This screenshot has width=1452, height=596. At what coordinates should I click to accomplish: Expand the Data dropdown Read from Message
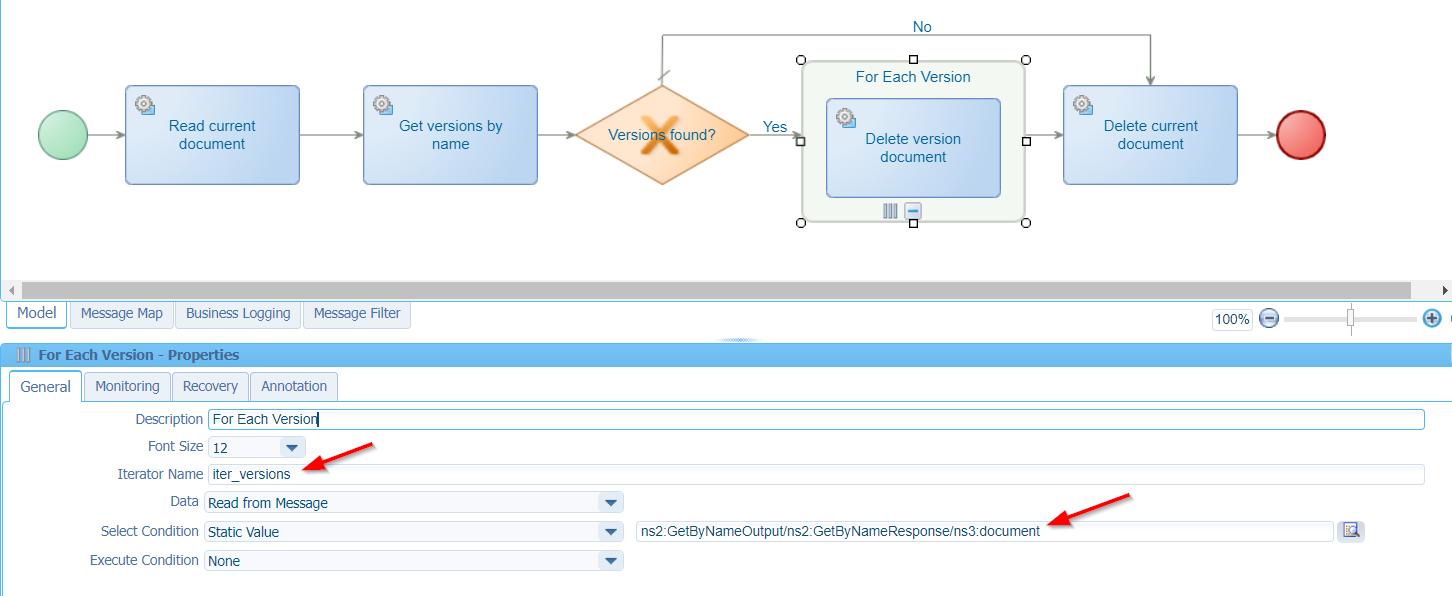[609, 503]
